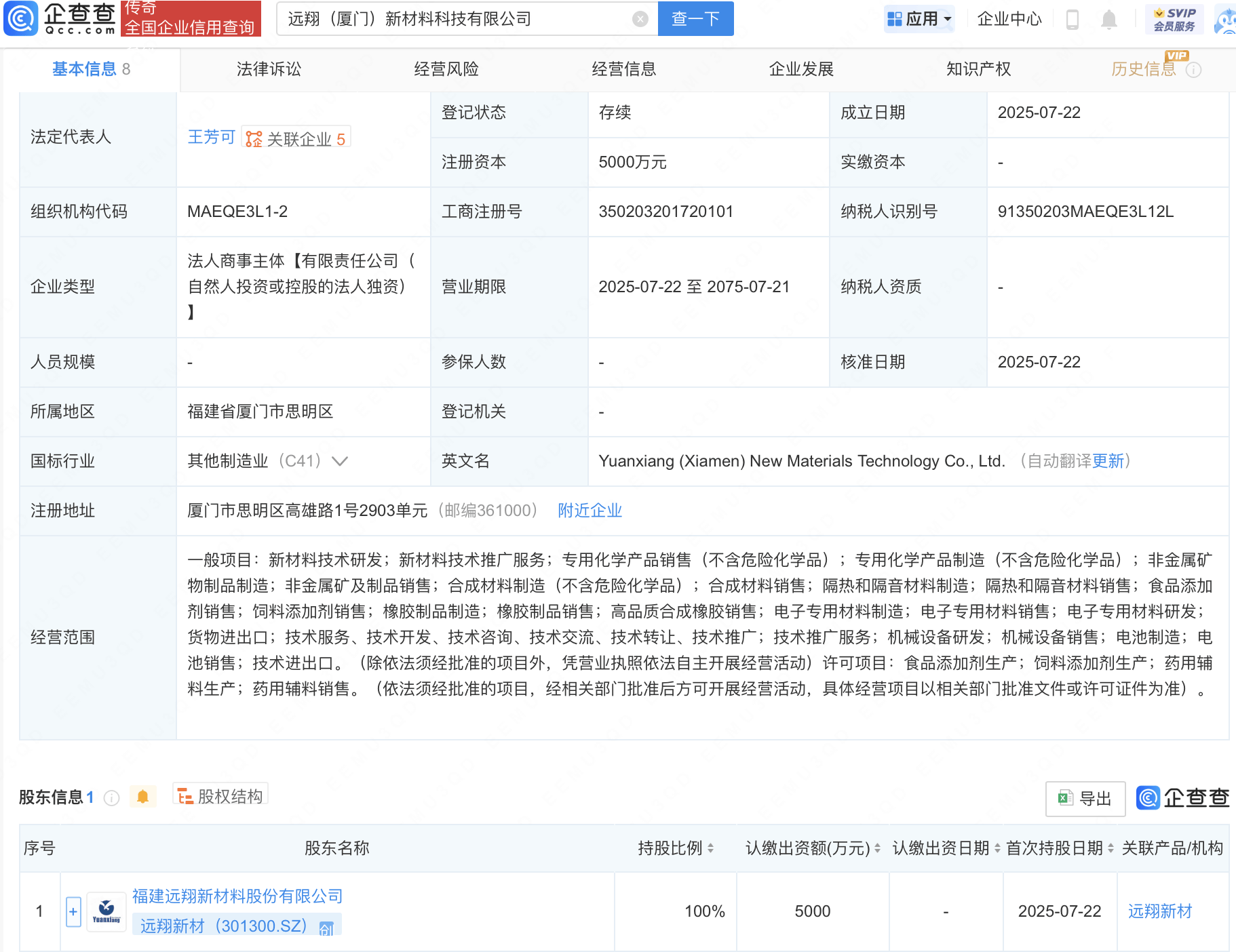
Task: Open notifications bell in top bar
Action: 1108,19
